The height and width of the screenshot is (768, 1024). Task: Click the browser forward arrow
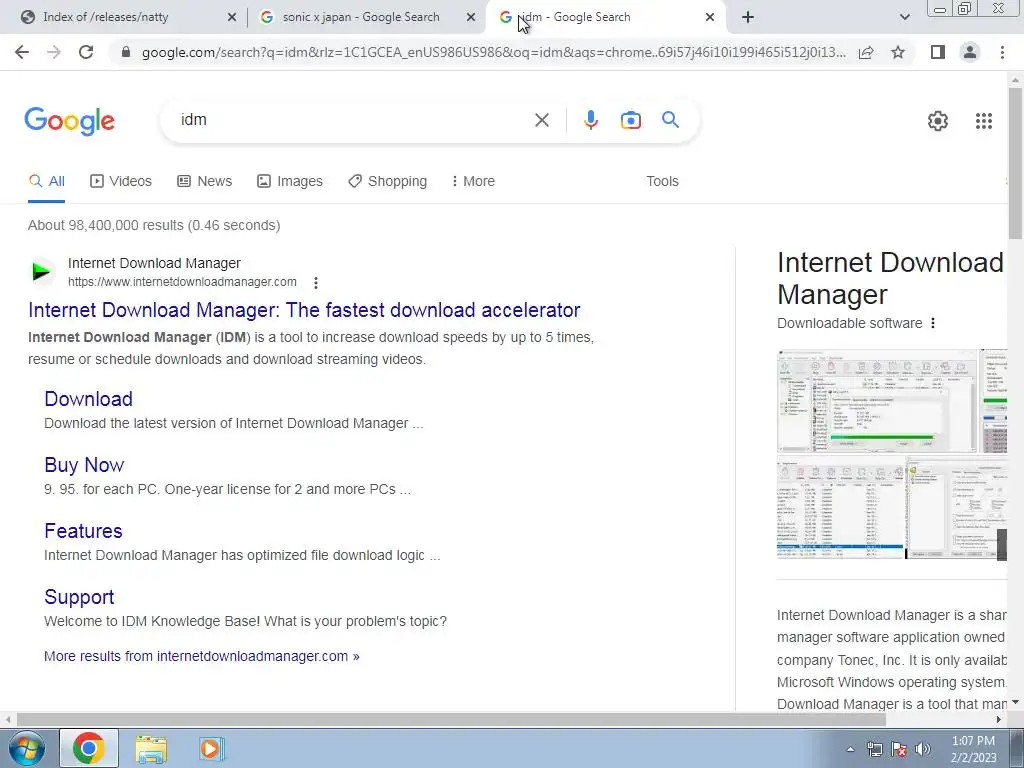[x=54, y=52]
